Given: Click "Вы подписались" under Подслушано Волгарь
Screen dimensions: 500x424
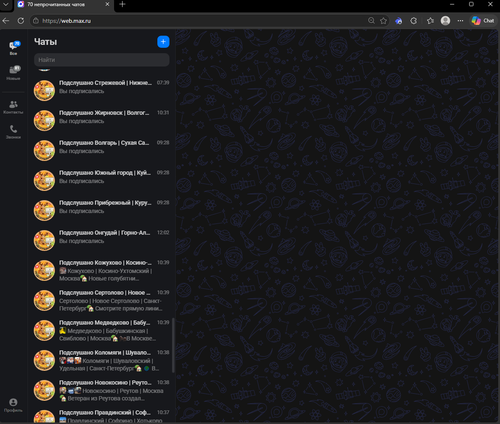Looking at the screenshot, I should [x=82, y=151].
